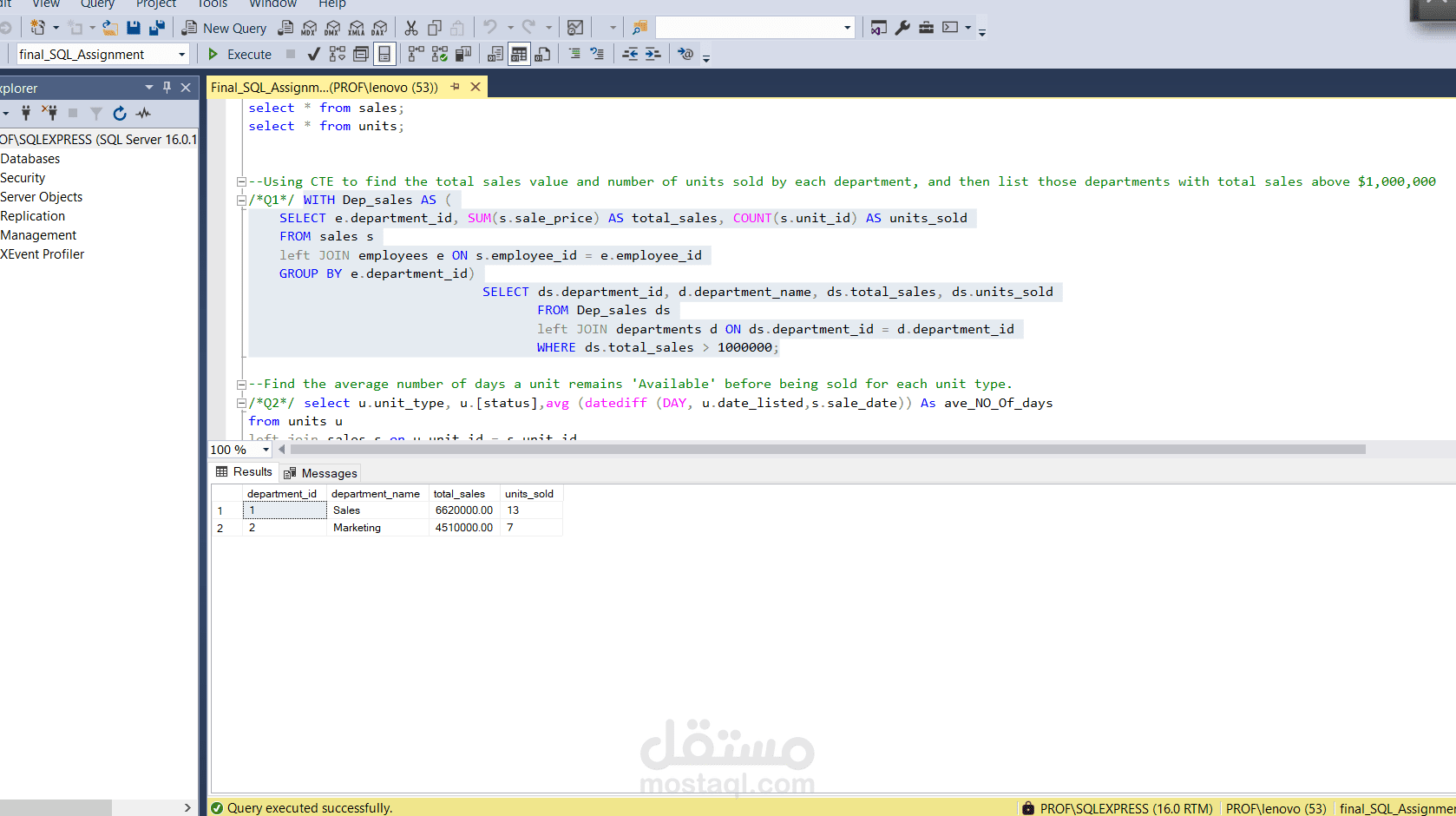The width and height of the screenshot is (1456, 816).
Task: Select the XEvent Profiler tree node
Action: tap(43, 254)
